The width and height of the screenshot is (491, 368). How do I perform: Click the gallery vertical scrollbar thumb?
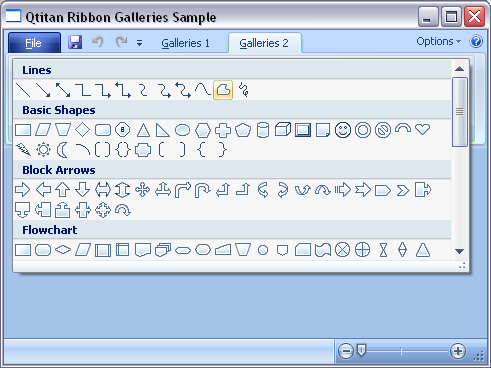click(x=460, y=112)
